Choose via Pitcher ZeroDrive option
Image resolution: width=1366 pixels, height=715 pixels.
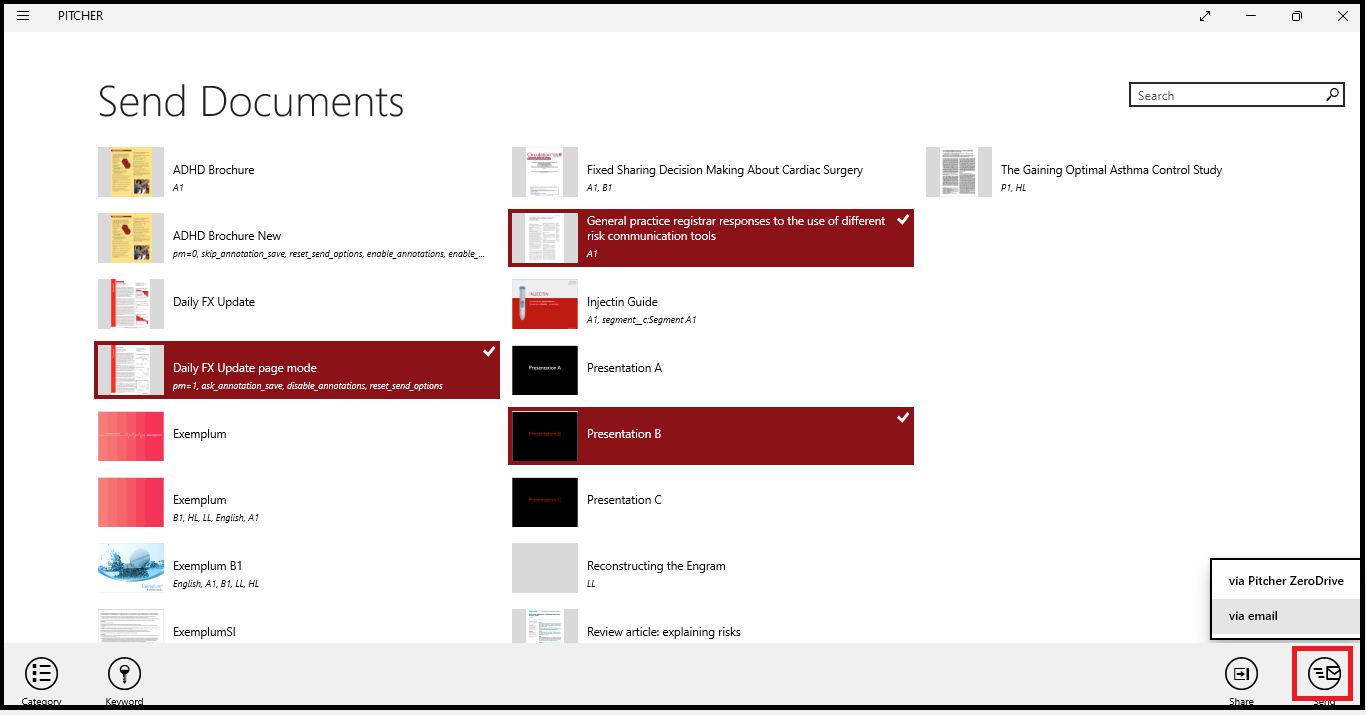point(1285,581)
